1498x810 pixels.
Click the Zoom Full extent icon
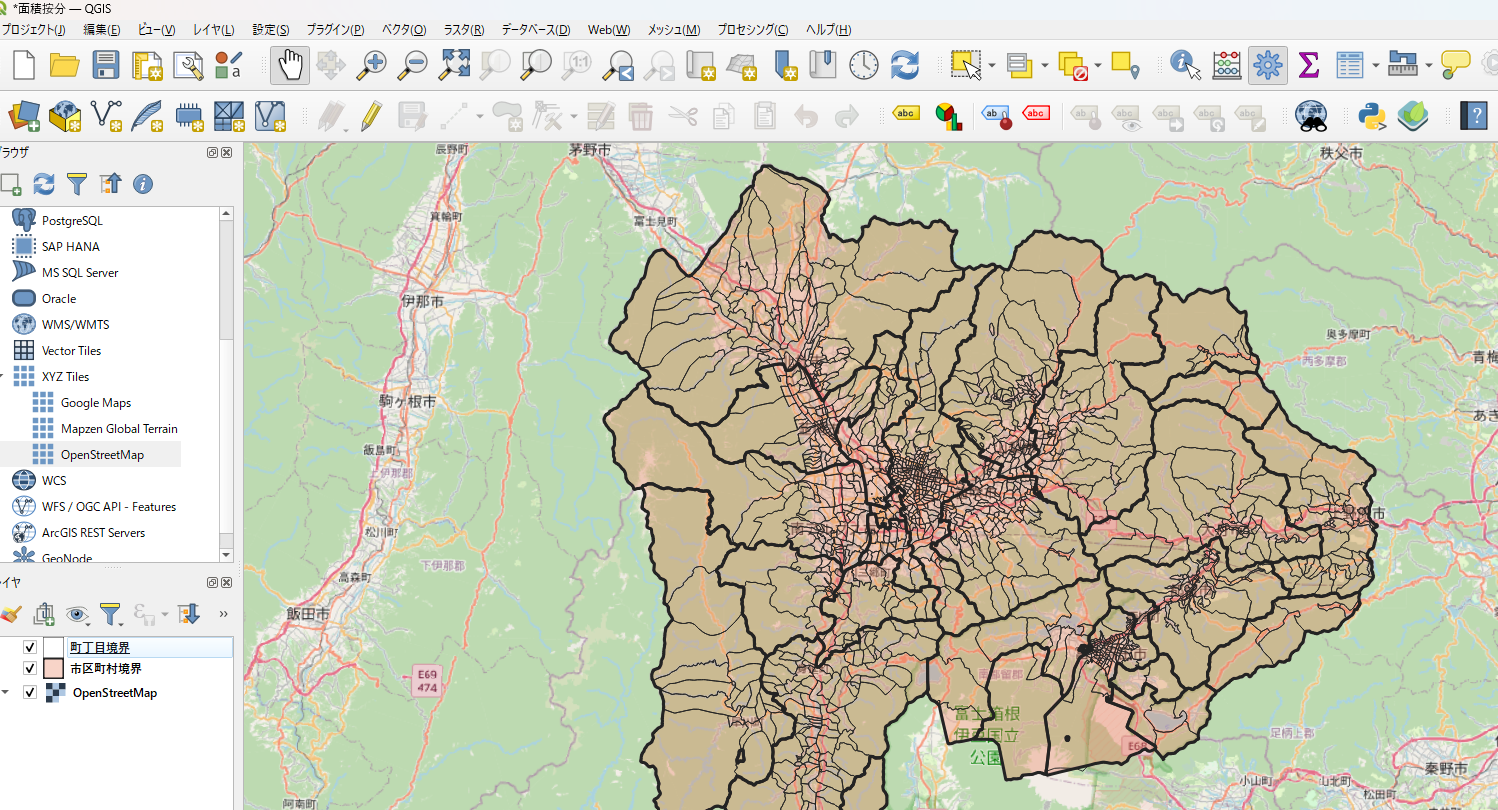point(455,65)
